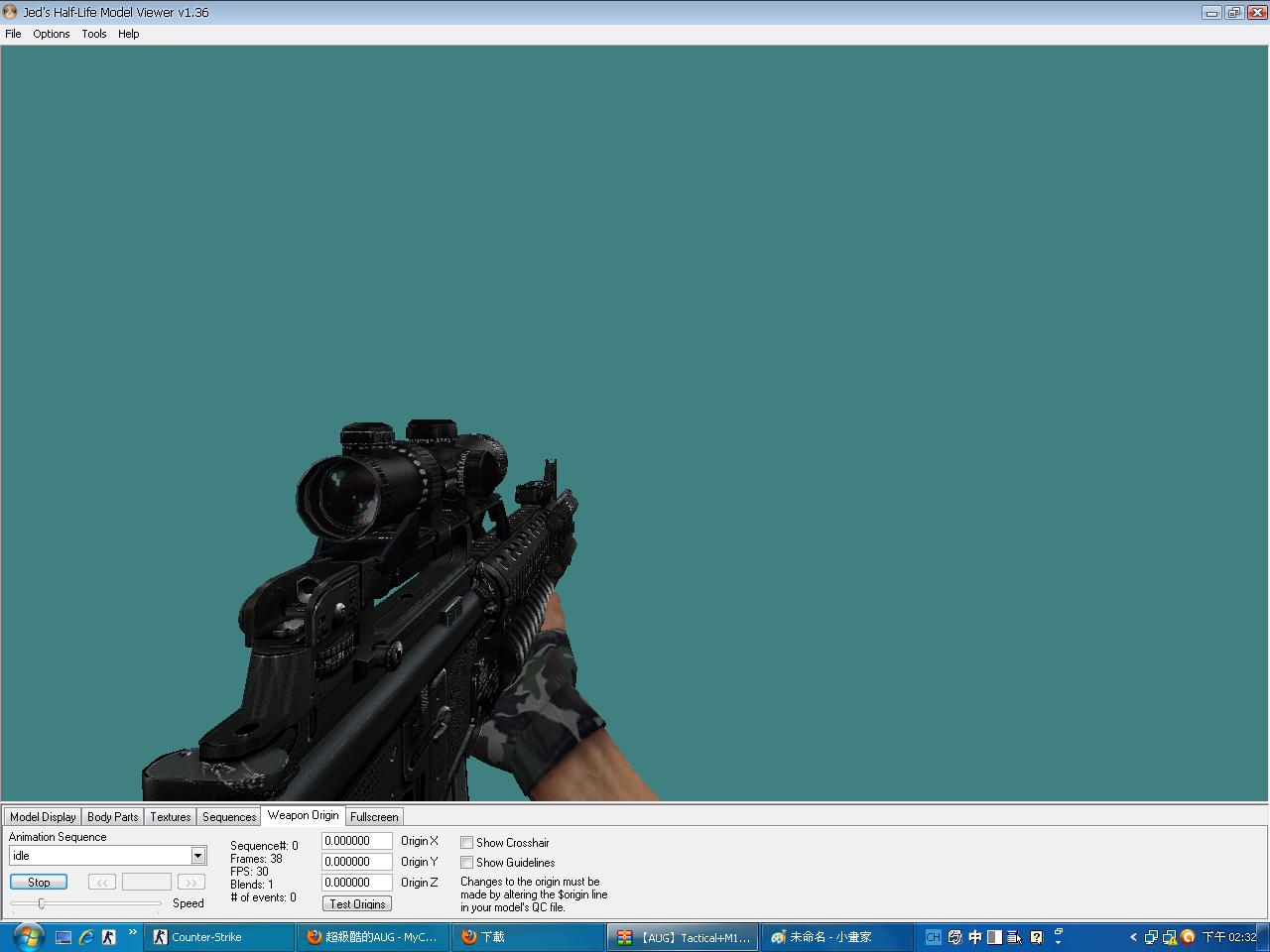Screen dimensions: 1270x952
Task: Click the Show Desktop quick launch icon
Action: tap(63, 937)
